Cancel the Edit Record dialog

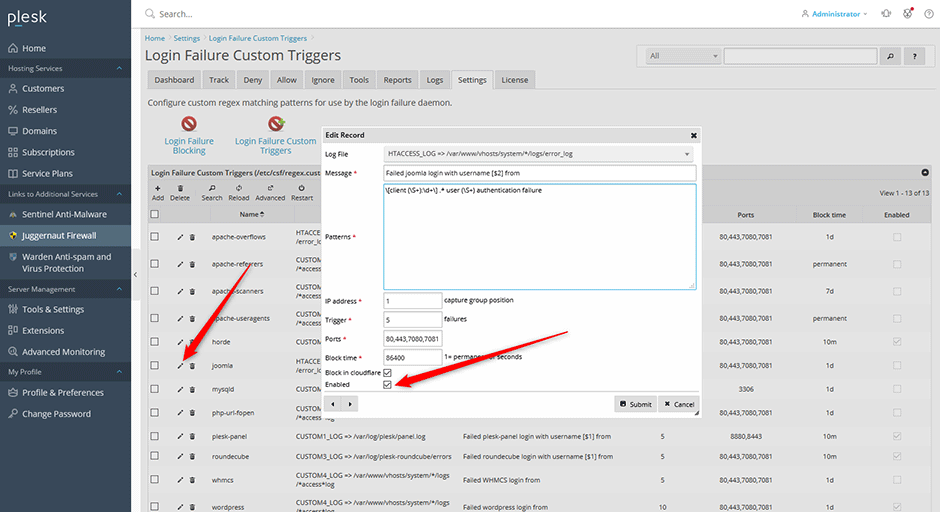(679, 404)
